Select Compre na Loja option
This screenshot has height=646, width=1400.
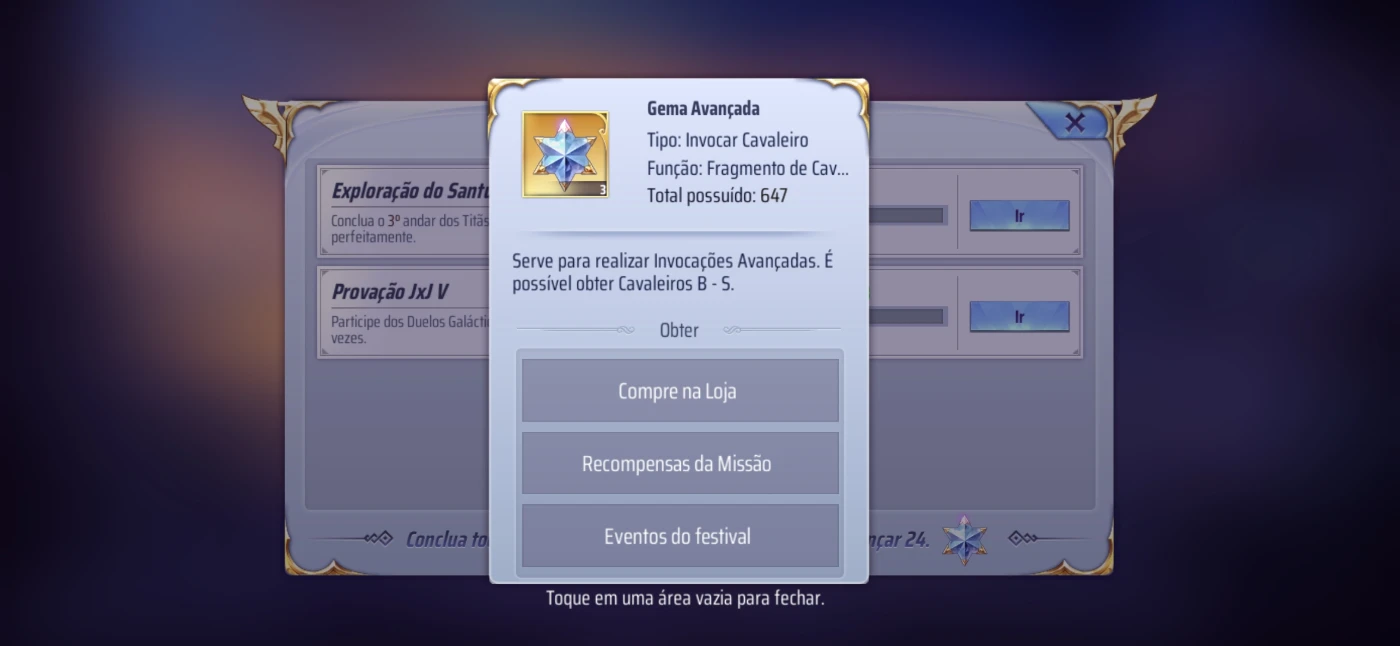[679, 391]
